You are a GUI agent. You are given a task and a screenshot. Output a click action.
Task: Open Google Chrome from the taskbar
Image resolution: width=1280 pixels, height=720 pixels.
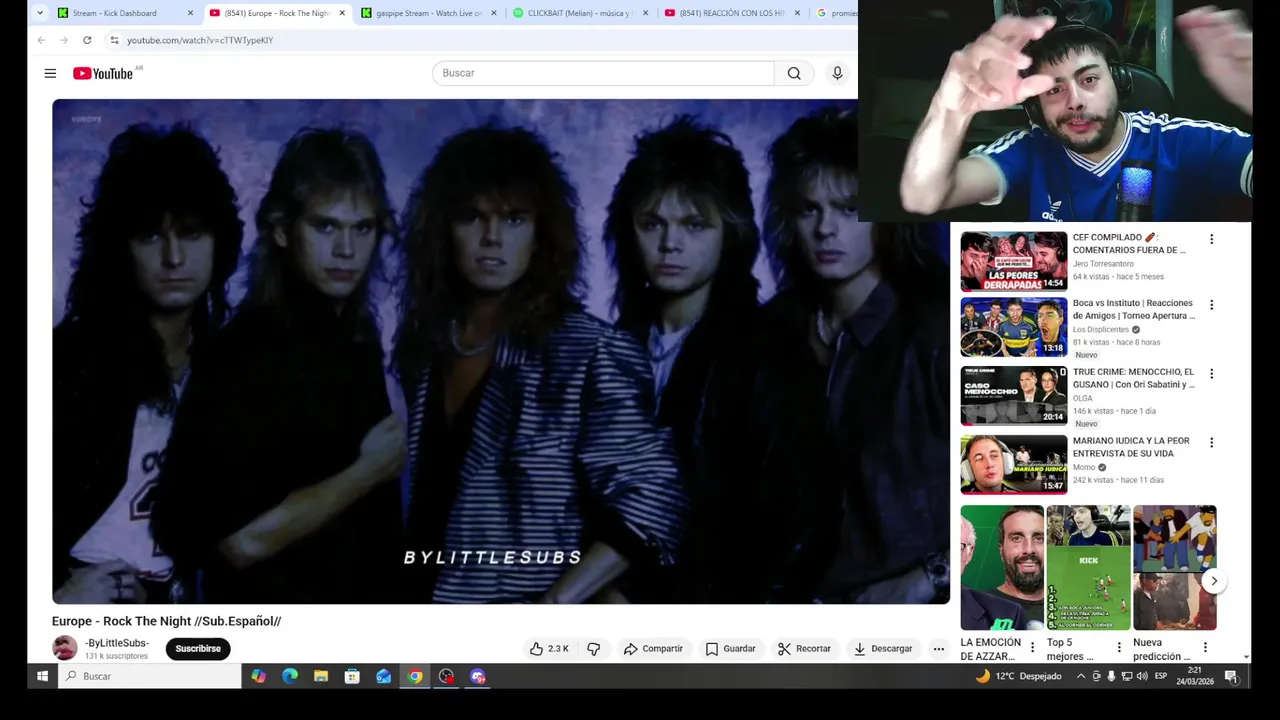pyautogui.click(x=415, y=676)
